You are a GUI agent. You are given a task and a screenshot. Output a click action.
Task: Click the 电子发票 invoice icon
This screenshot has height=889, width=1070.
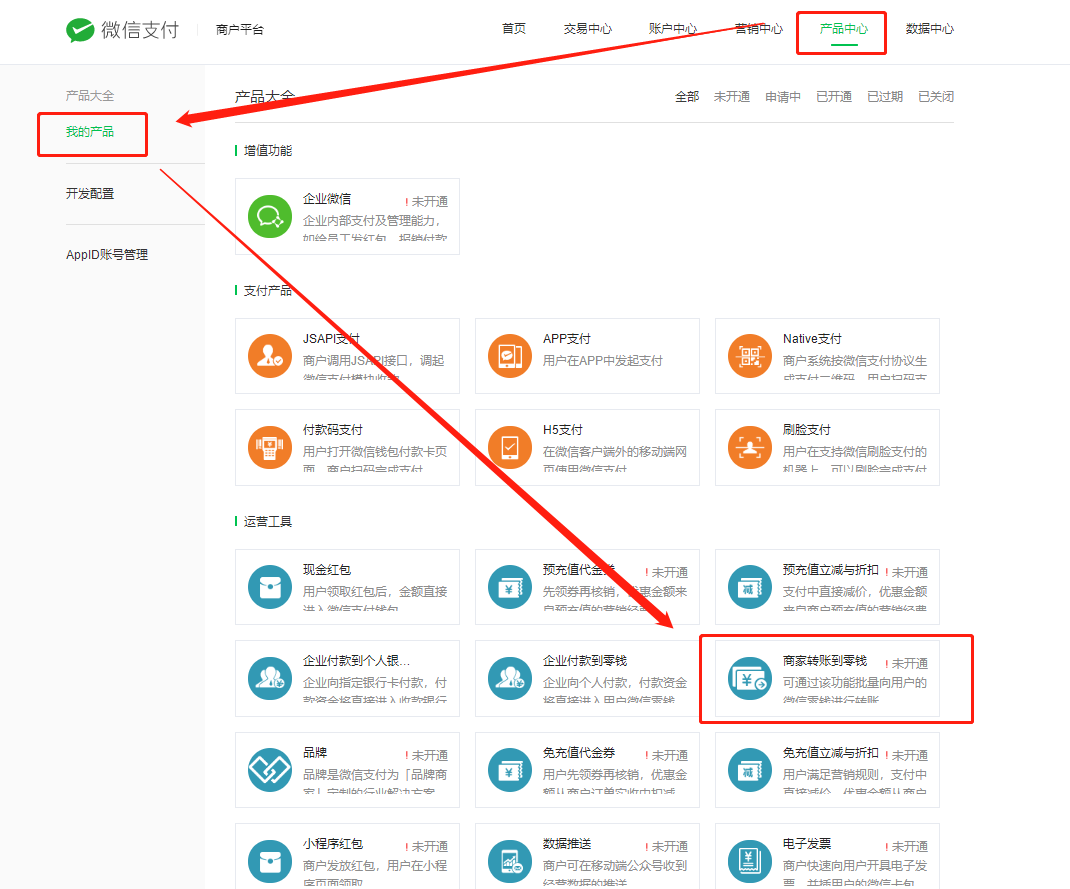coord(749,860)
